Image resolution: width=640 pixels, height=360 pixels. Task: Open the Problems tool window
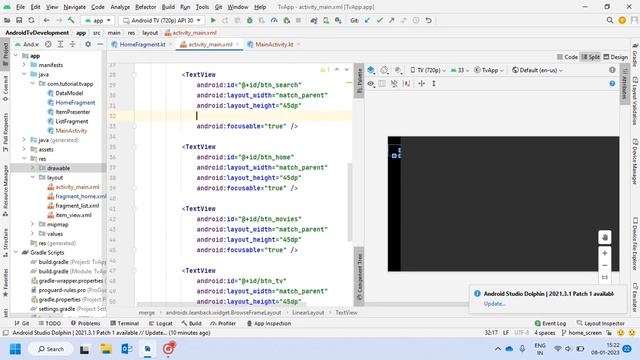point(85,323)
